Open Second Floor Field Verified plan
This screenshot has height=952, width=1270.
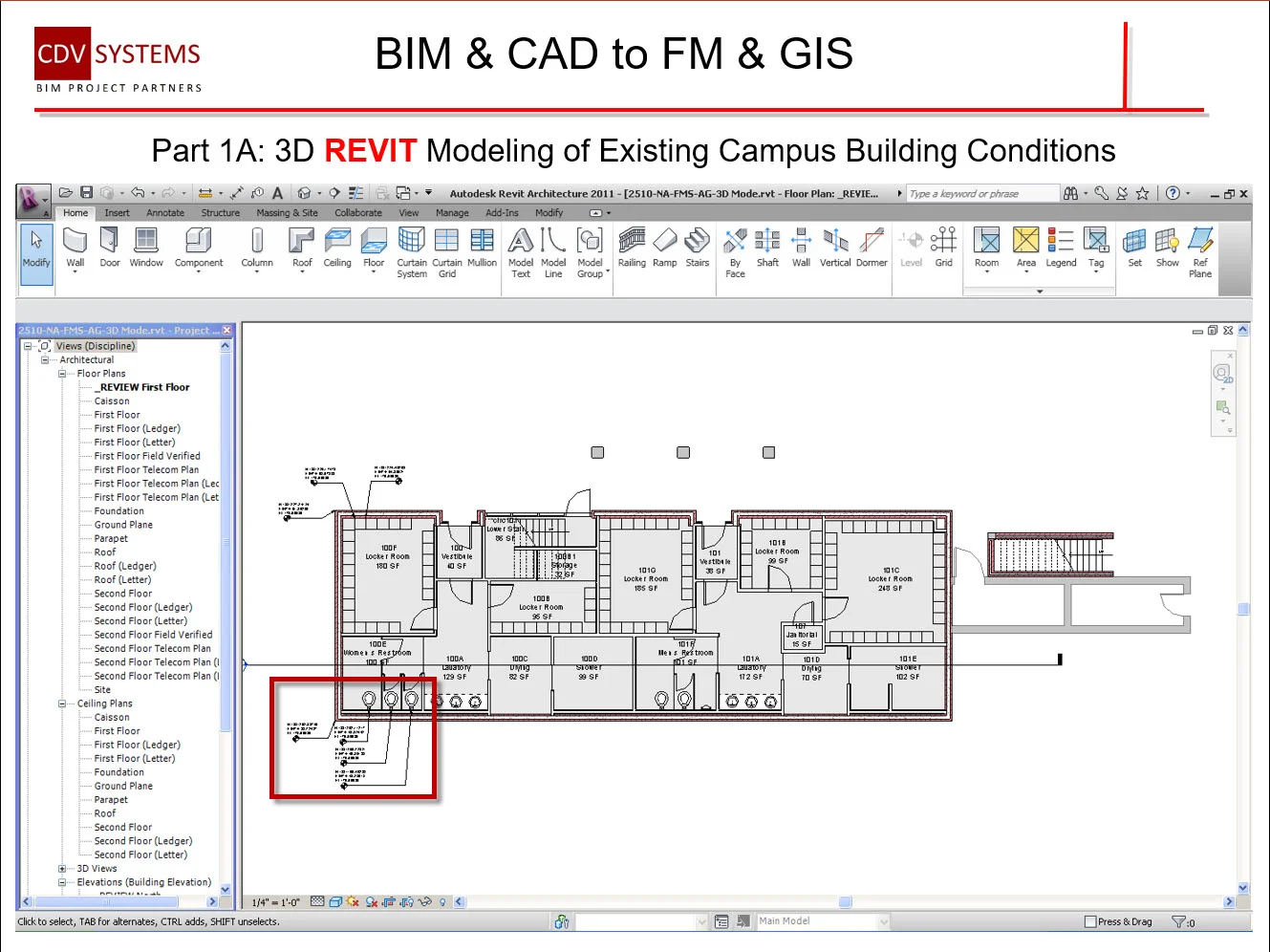[x=153, y=635]
